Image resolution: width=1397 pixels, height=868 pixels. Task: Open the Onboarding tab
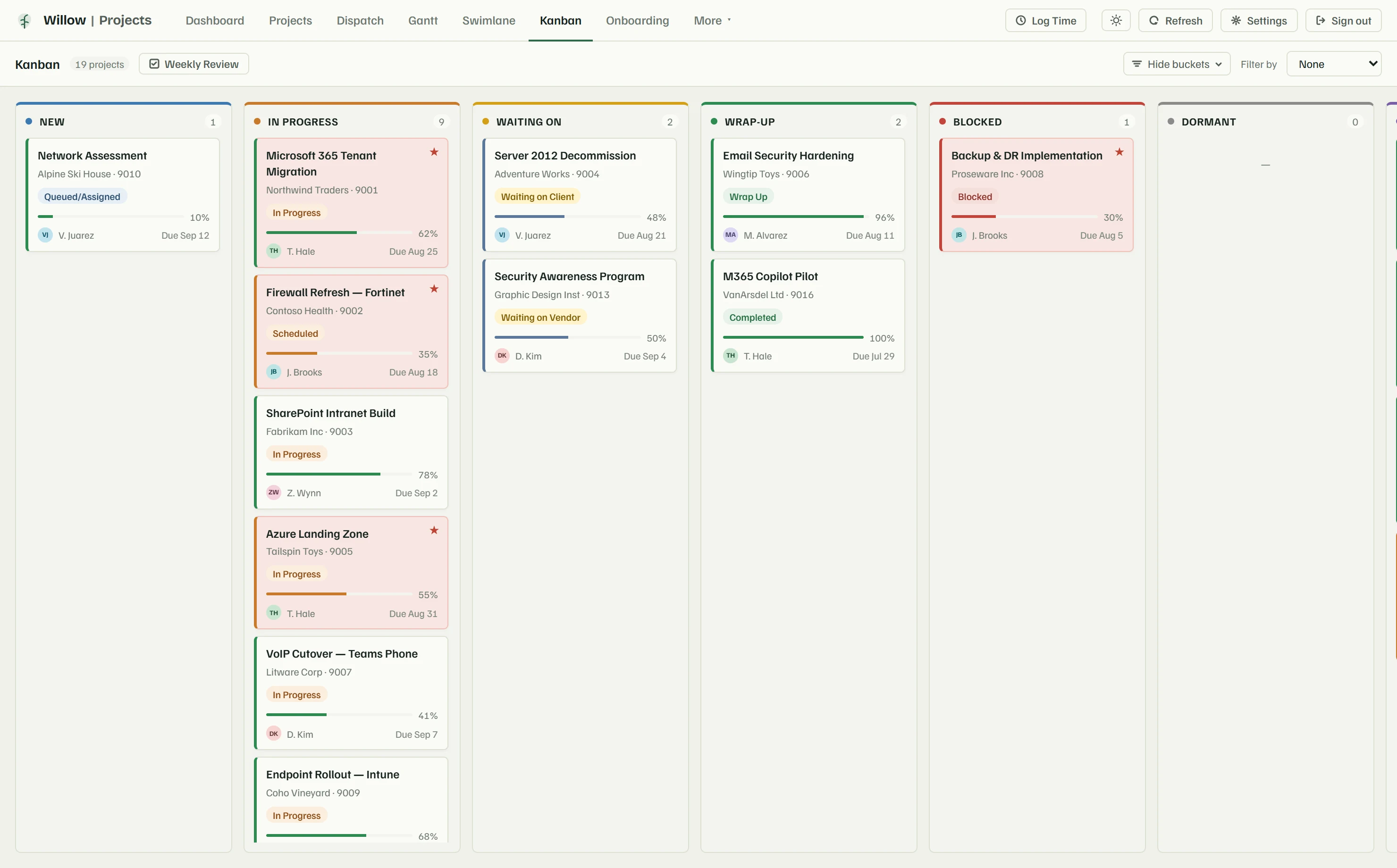point(637,21)
